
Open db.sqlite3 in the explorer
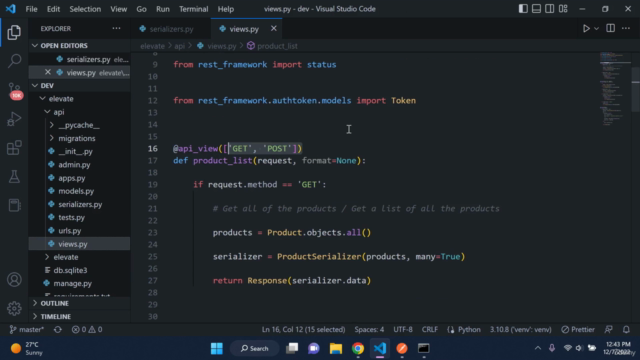(80, 270)
